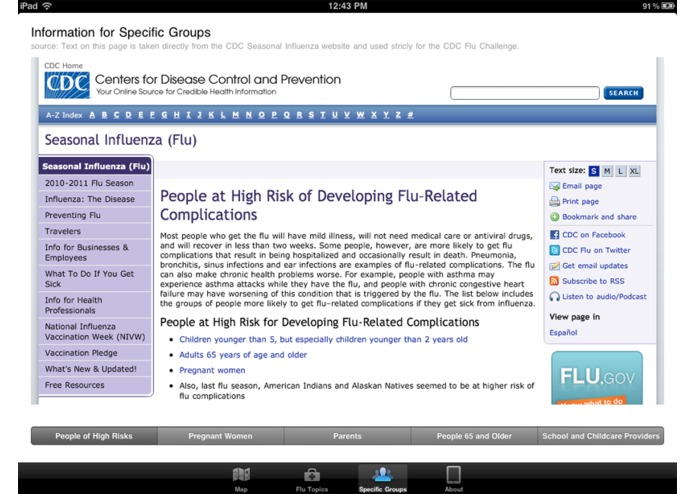Click the SEARCH button
Screen dimensions: 695x494
(x=623, y=93)
